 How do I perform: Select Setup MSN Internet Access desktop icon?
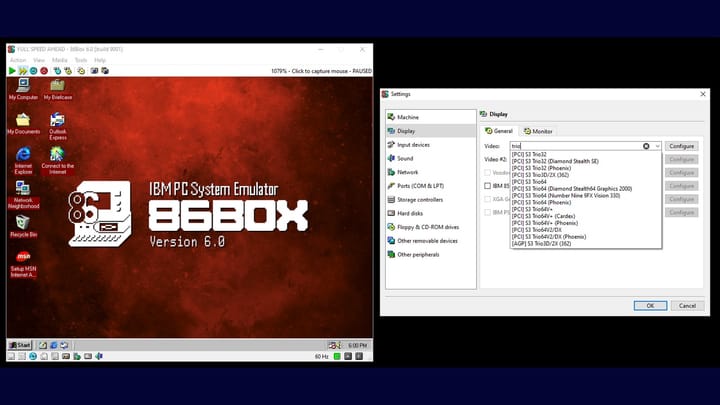[23, 264]
